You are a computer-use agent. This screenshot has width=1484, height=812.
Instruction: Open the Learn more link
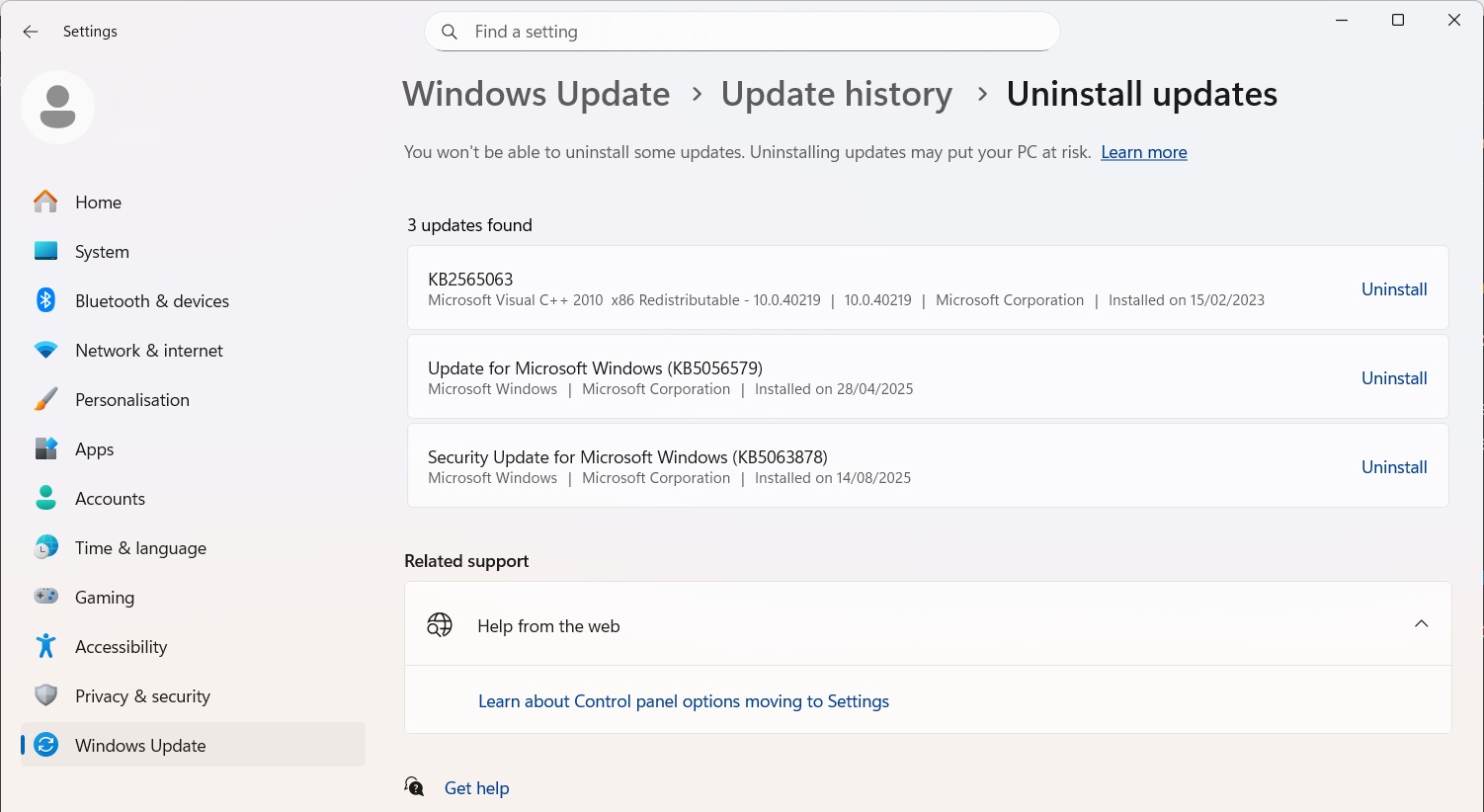click(1143, 152)
